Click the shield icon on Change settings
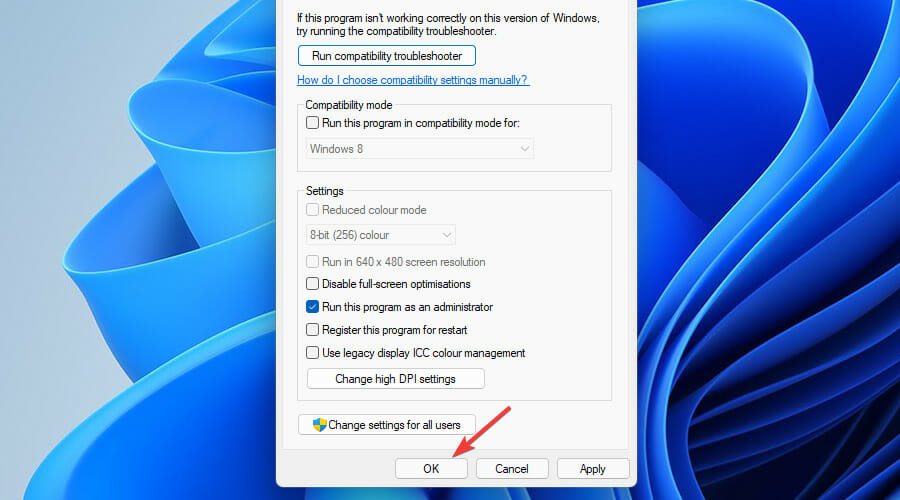This screenshot has width=900, height=500. click(x=320, y=425)
